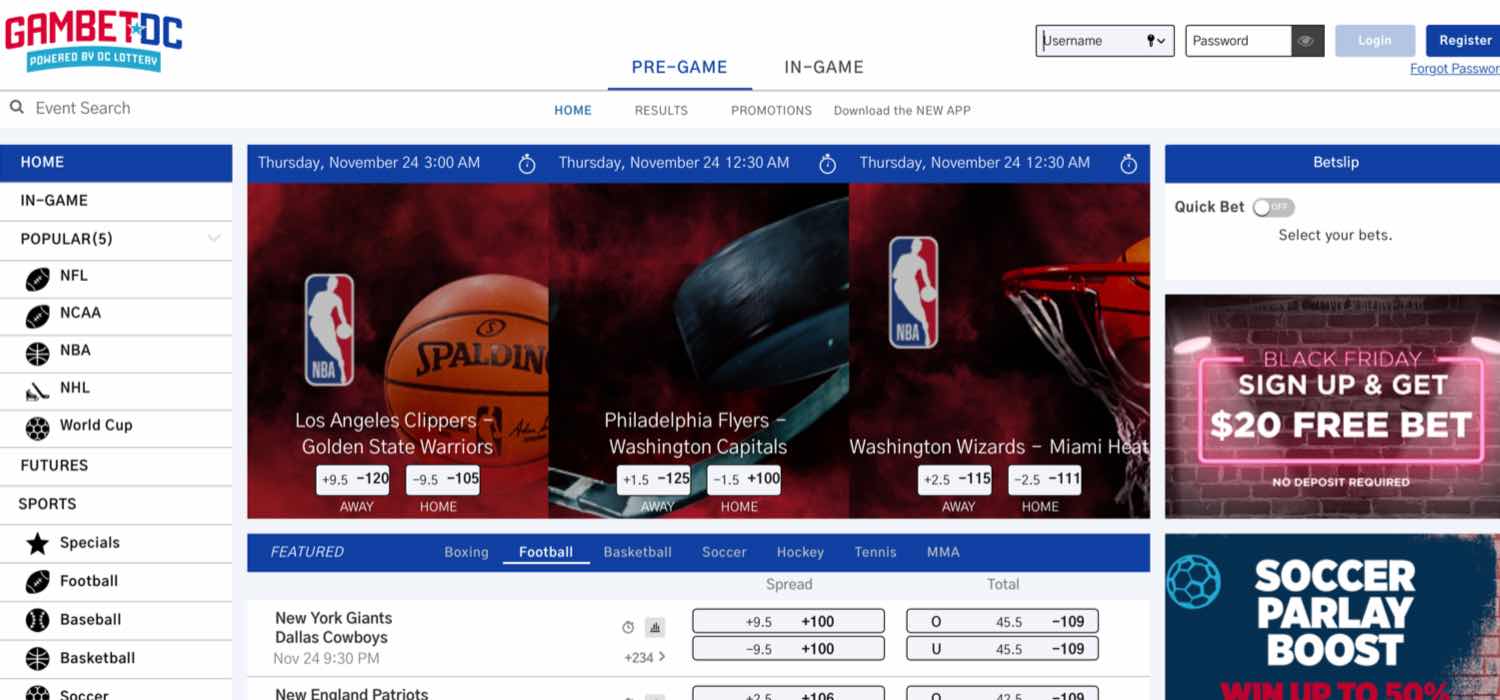The image size is (1500, 700).
Task: Select the Hockey featured tab
Action: click(800, 552)
